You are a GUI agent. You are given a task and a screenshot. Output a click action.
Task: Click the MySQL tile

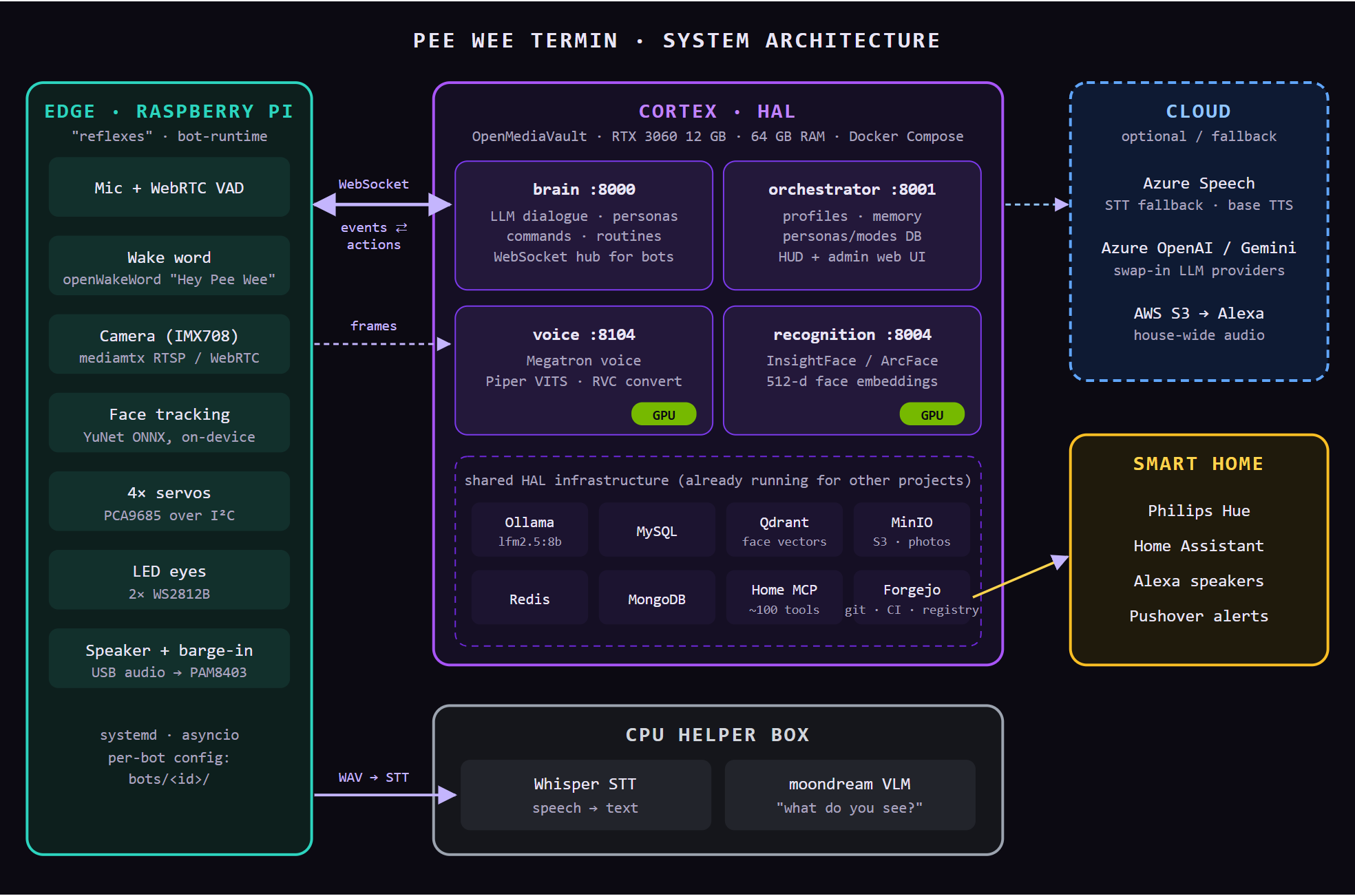(x=657, y=530)
